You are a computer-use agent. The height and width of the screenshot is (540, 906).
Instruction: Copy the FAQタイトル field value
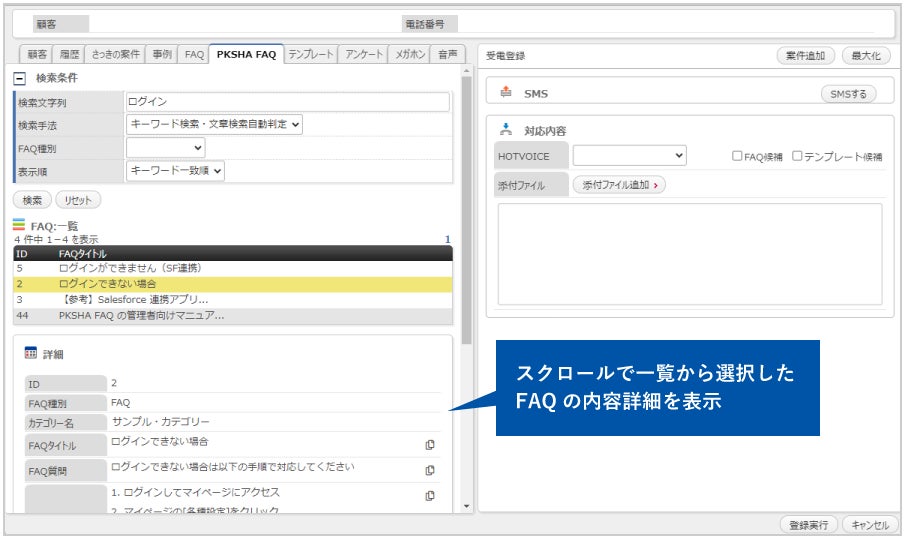pos(430,445)
